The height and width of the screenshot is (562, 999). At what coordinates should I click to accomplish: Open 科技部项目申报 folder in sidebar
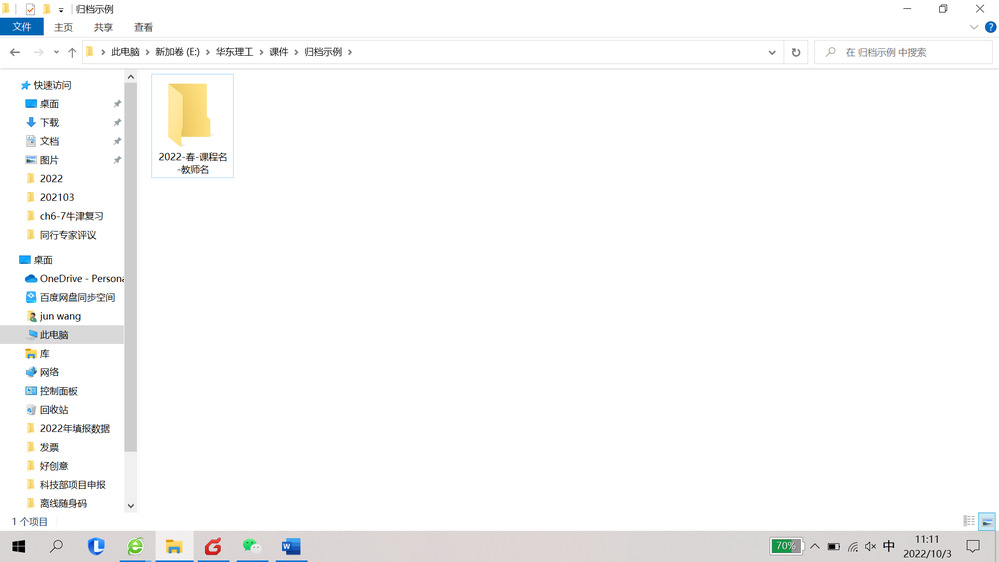pyautogui.click(x=73, y=485)
